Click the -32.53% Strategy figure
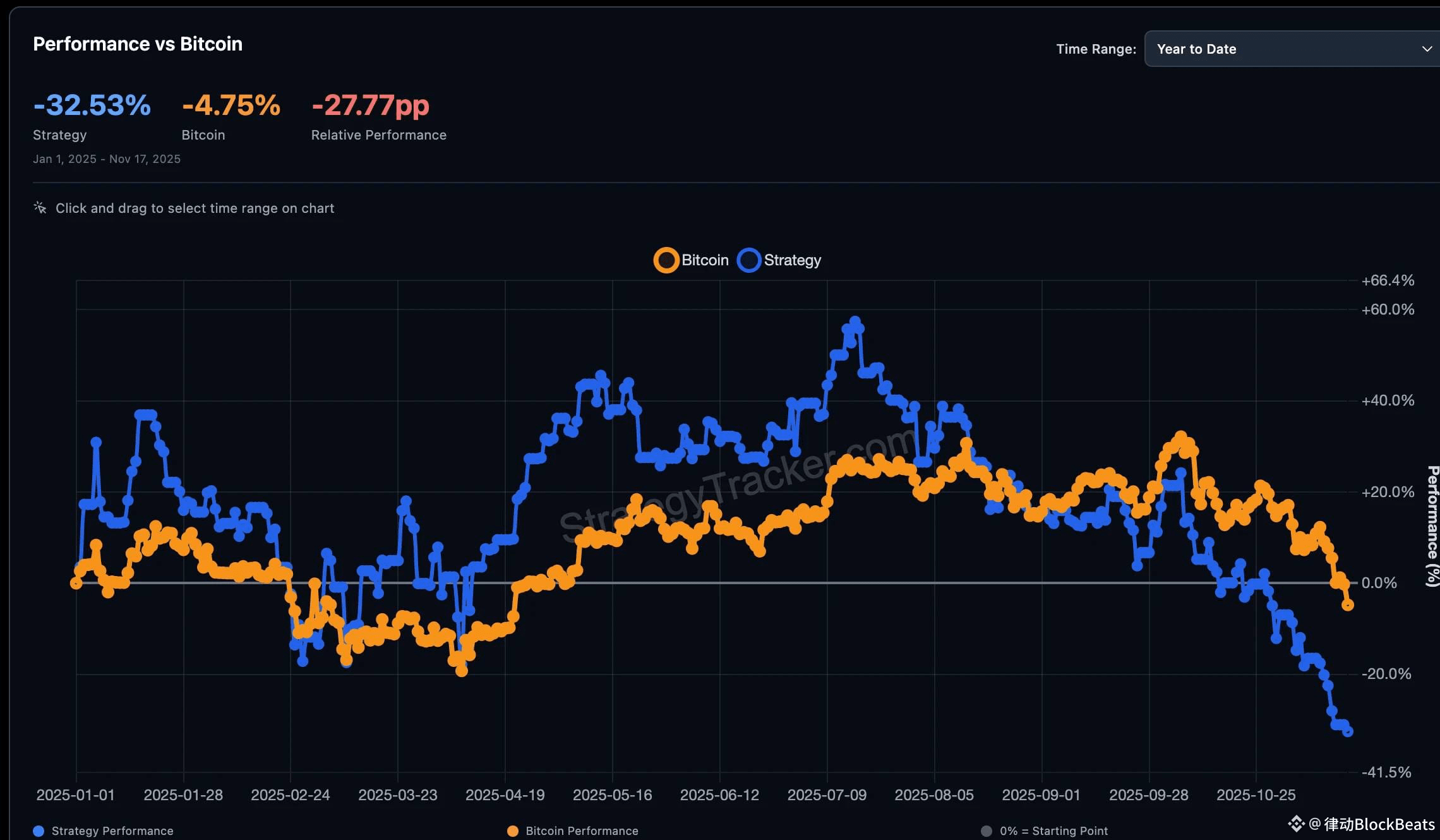Viewport: 1440px width, 840px height. [x=92, y=105]
